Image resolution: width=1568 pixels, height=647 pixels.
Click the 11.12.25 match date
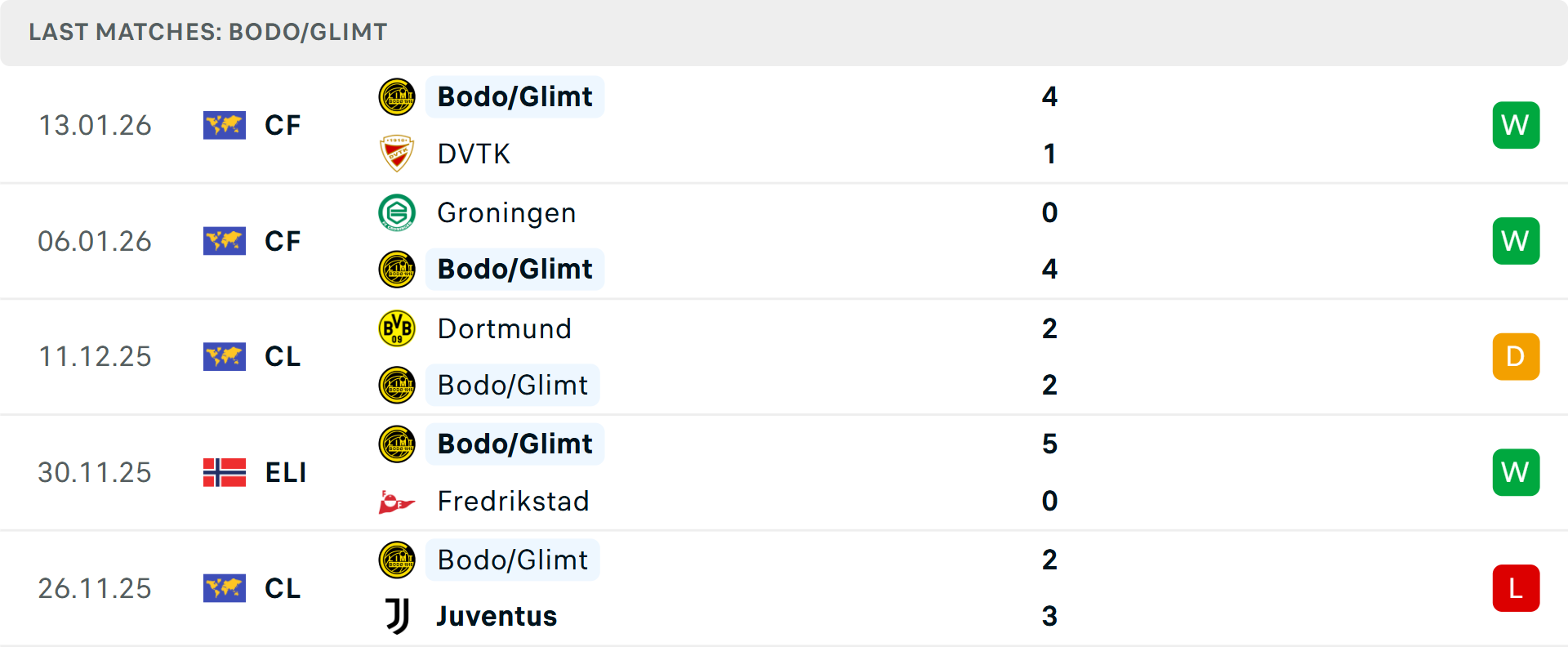click(x=95, y=356)
